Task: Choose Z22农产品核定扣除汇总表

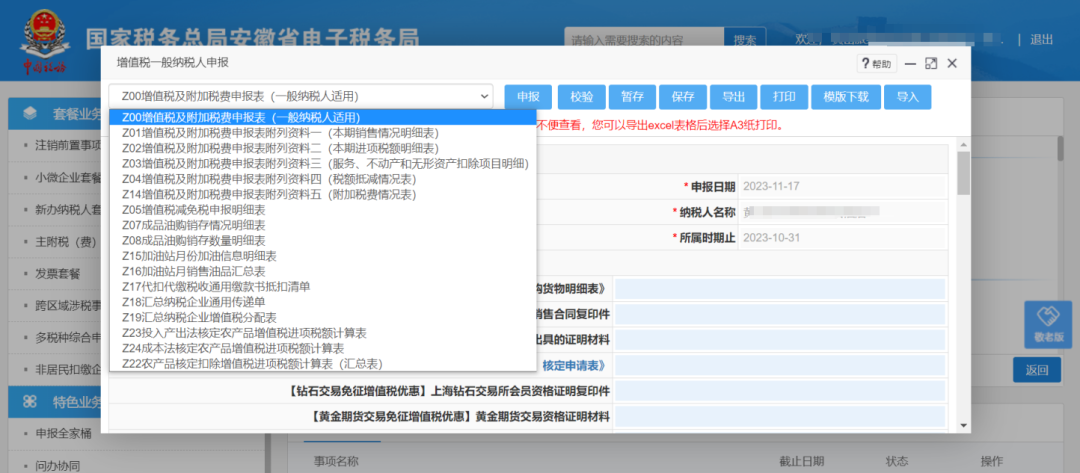Action: tap(322, 364)
